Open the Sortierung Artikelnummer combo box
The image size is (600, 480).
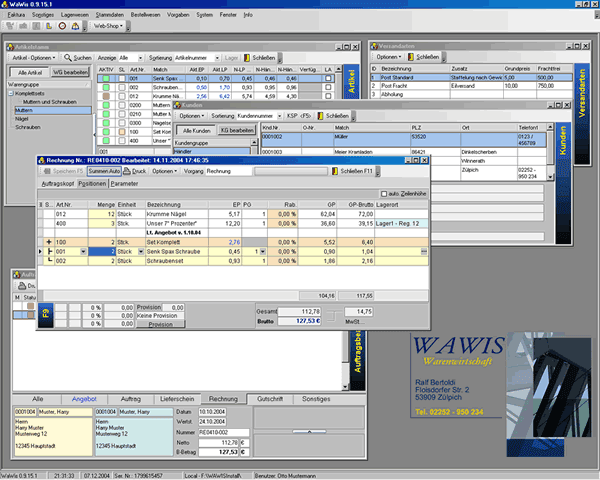[x=217, y=58]
